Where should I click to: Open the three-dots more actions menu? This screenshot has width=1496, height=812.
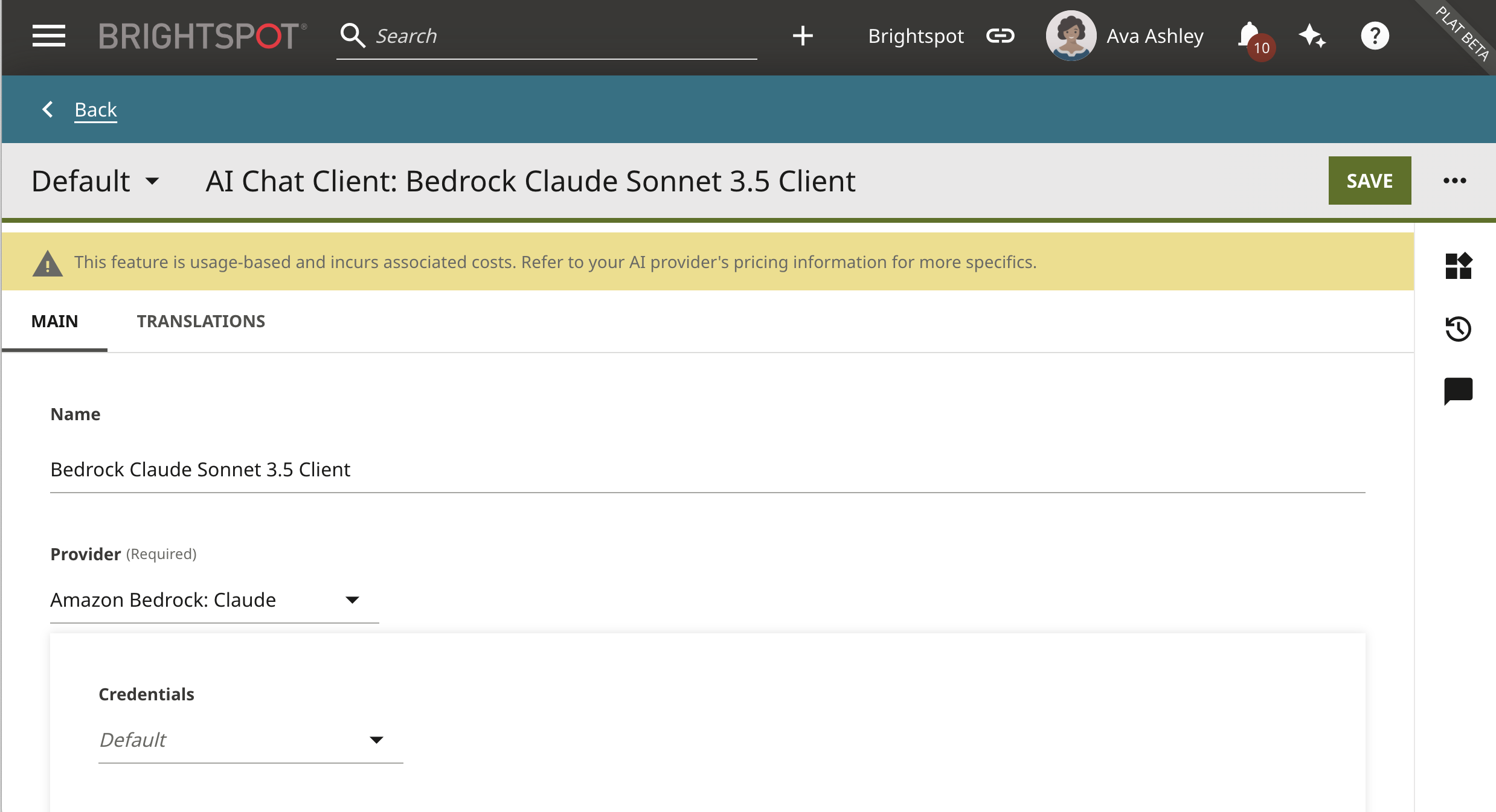click(1454, 181)
